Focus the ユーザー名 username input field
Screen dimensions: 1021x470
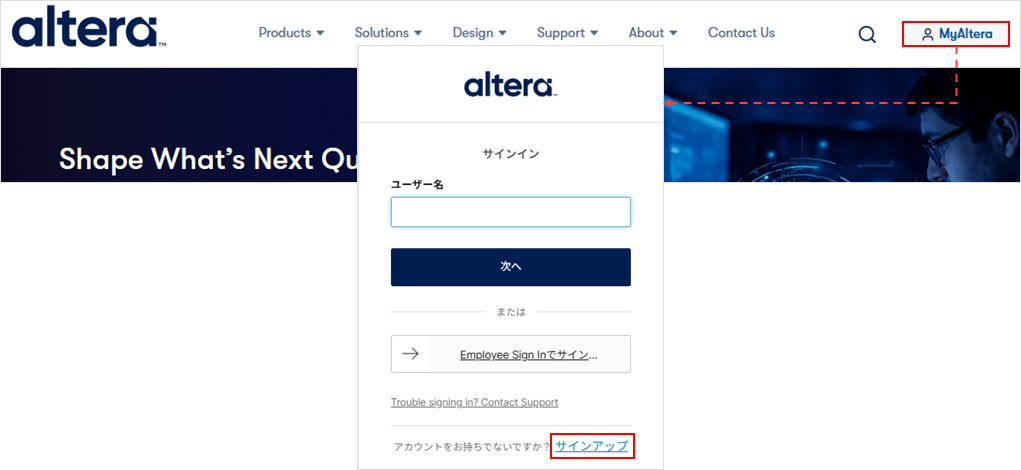coord(510,212)
